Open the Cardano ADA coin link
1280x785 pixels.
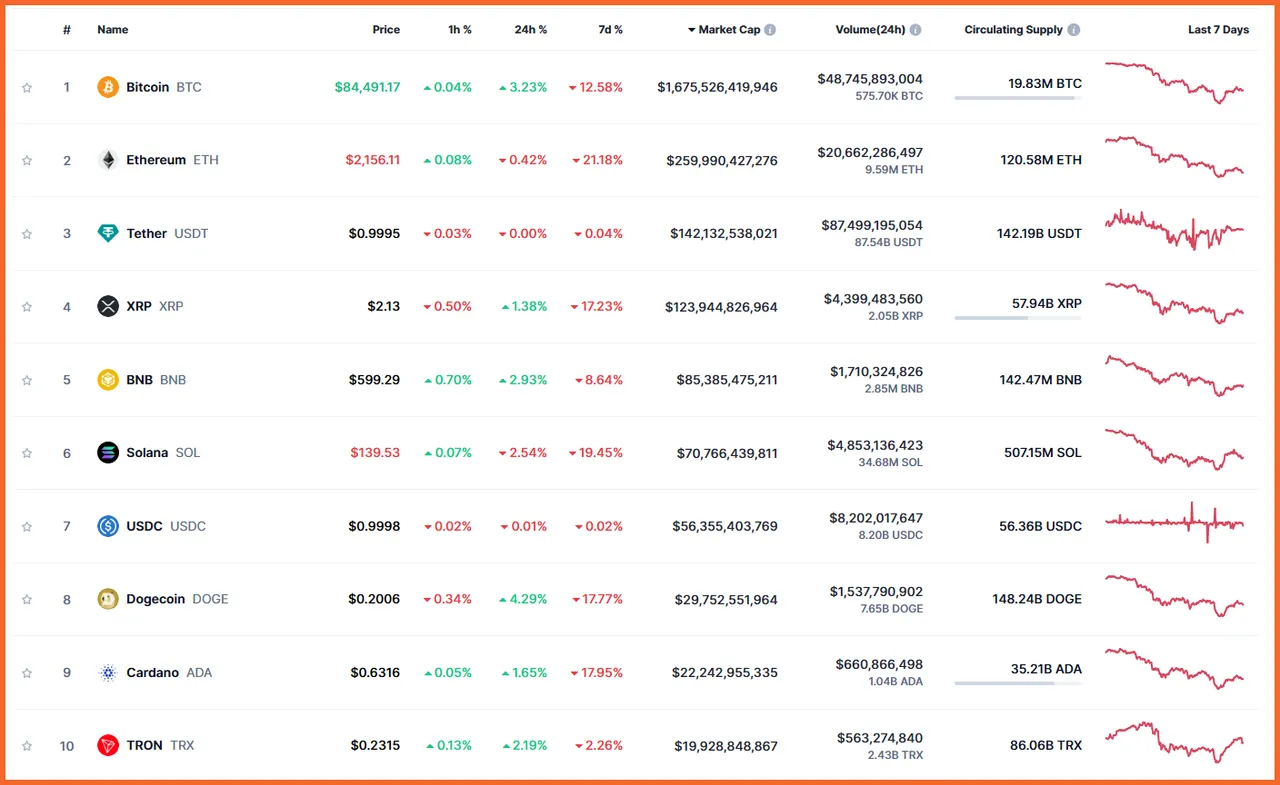169,673
